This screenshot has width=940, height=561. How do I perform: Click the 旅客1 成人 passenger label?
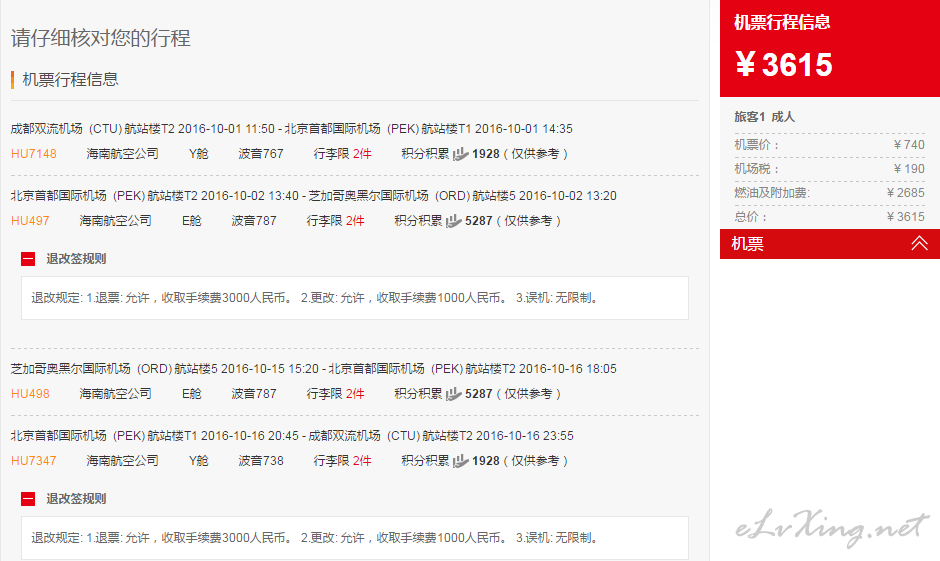764,117
